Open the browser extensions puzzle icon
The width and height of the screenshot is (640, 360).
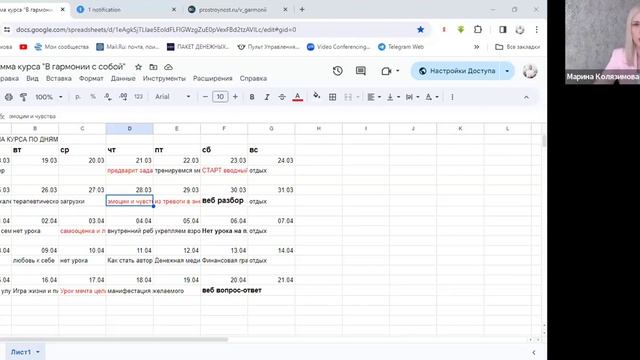point(478,29)
